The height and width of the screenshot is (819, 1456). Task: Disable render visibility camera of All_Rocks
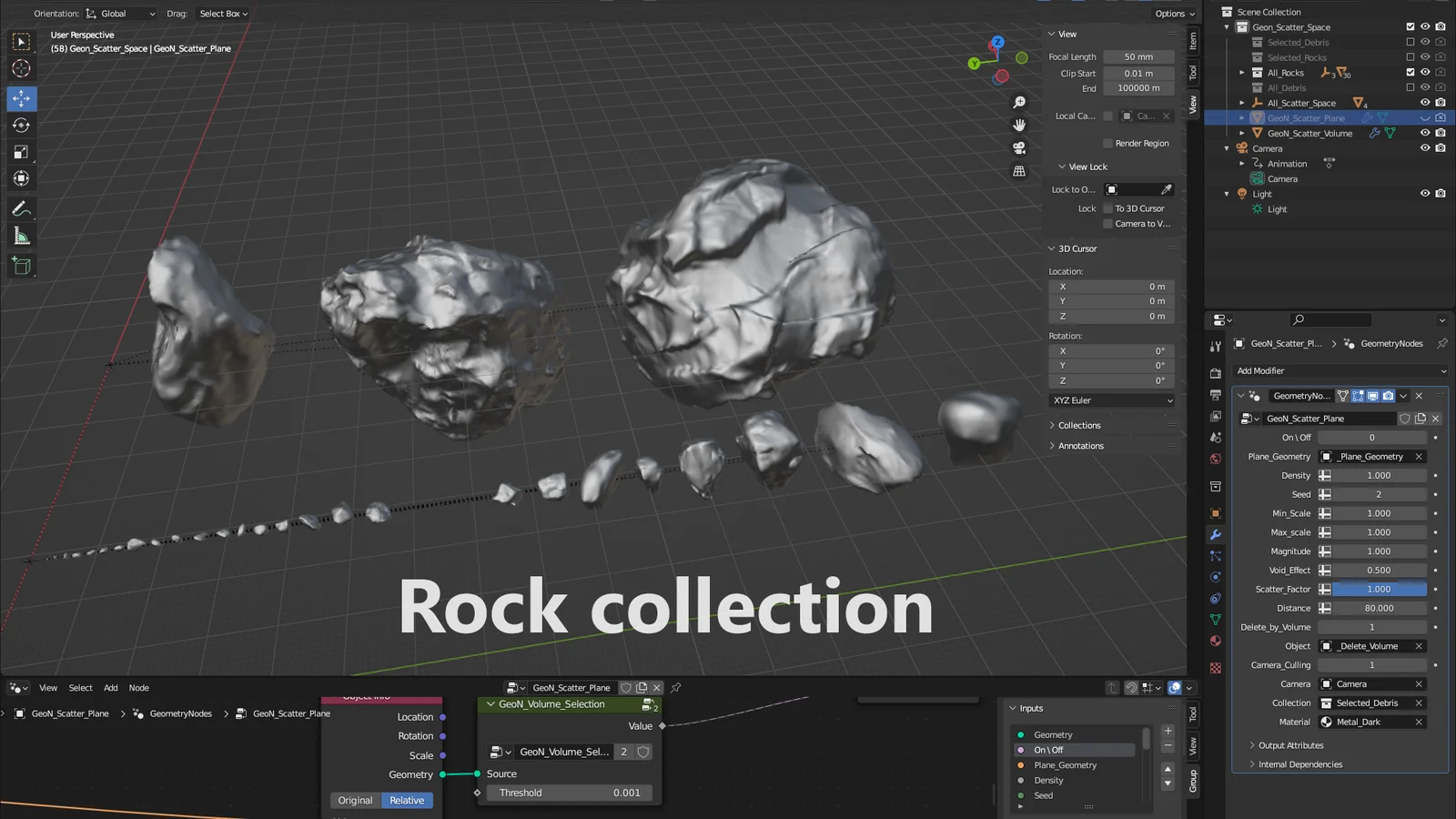point(1440,72)
